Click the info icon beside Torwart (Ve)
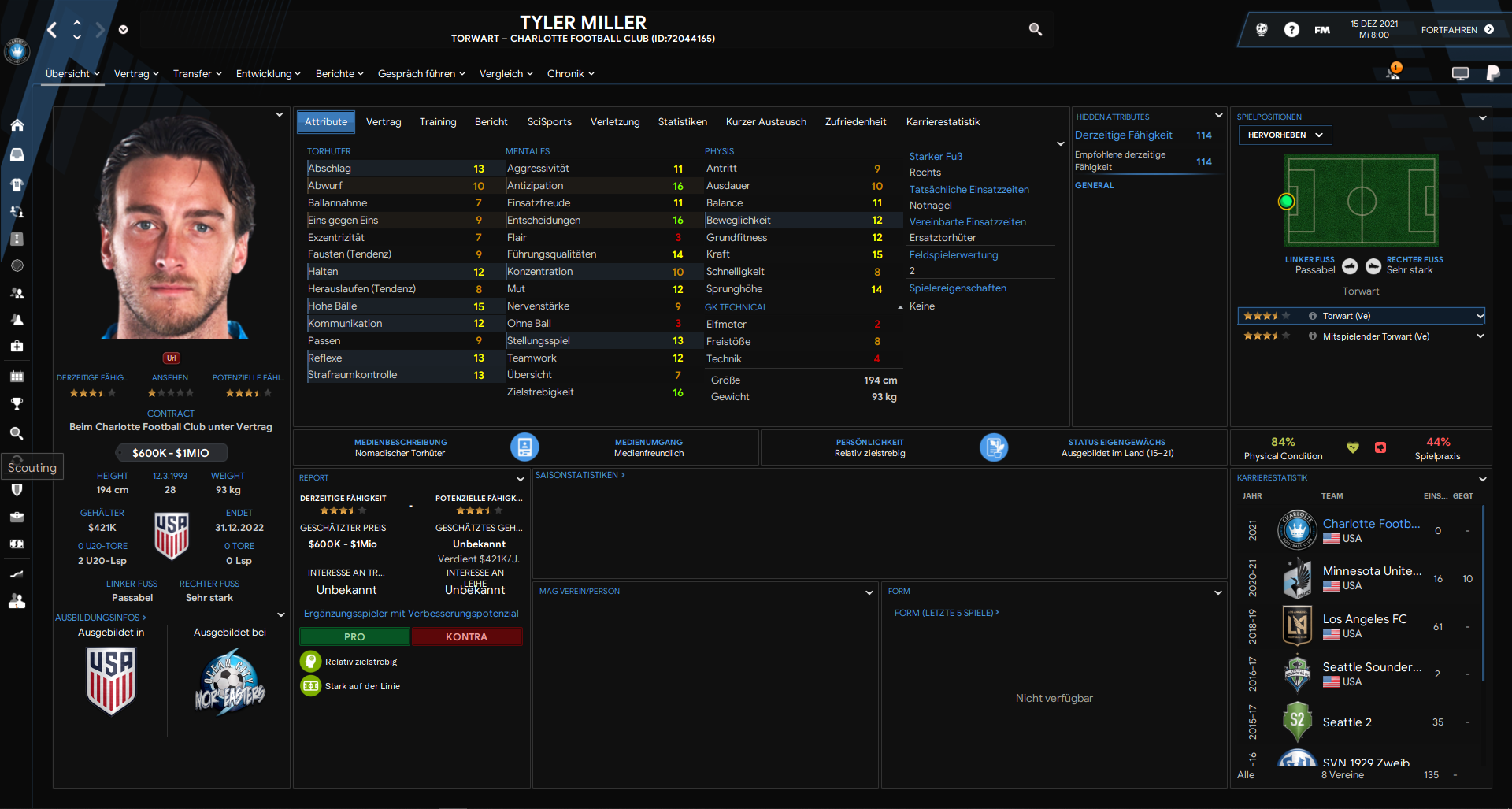1512x809 pixels. point(1313,316)
